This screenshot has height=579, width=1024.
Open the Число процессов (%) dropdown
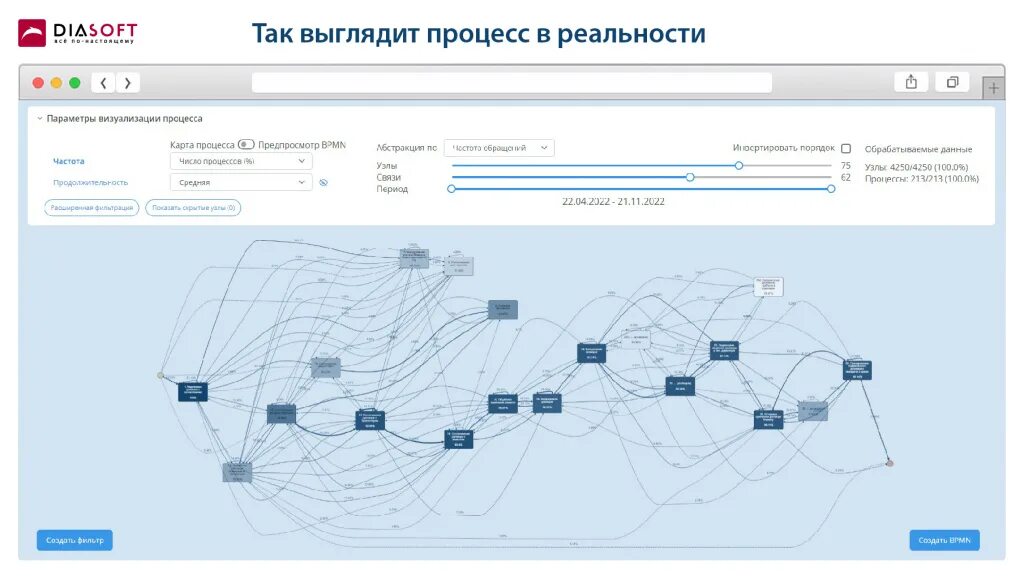(x=241, y=161)
